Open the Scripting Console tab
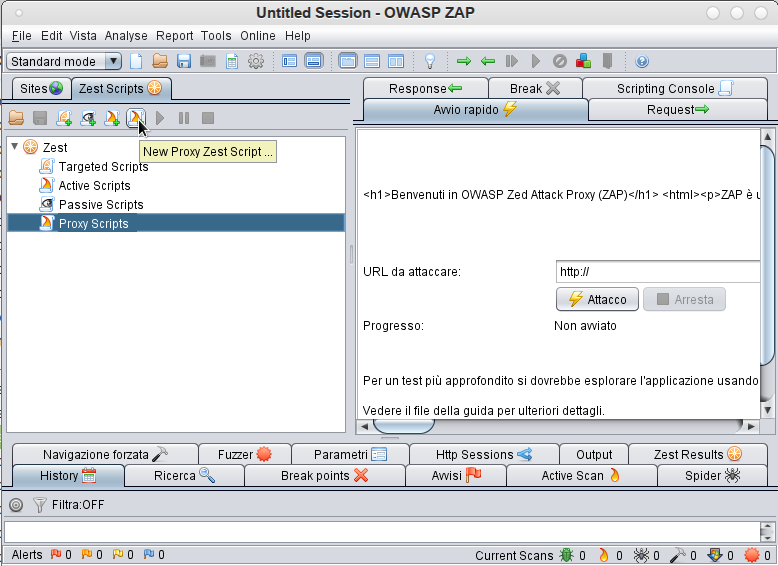This screenshot has height=566, width=778. point(675,89)
